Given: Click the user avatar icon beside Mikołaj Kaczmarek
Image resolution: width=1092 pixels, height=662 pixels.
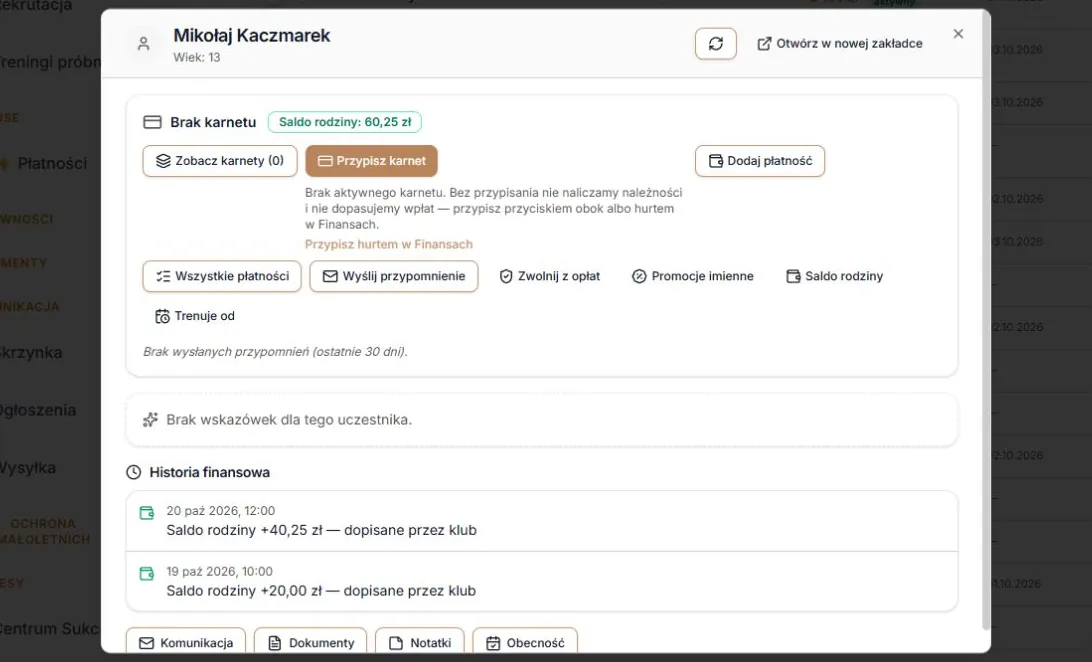Looking at the screenshot, I should tap(143, 44).
